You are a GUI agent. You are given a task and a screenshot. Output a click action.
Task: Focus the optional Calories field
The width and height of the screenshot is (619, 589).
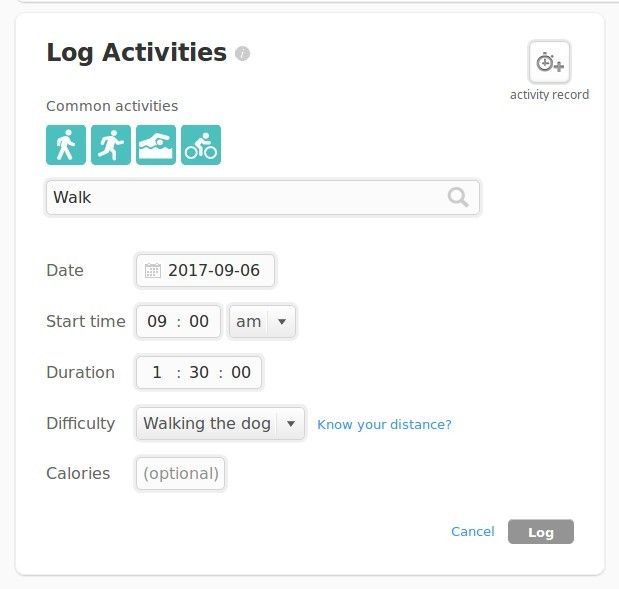181,474
